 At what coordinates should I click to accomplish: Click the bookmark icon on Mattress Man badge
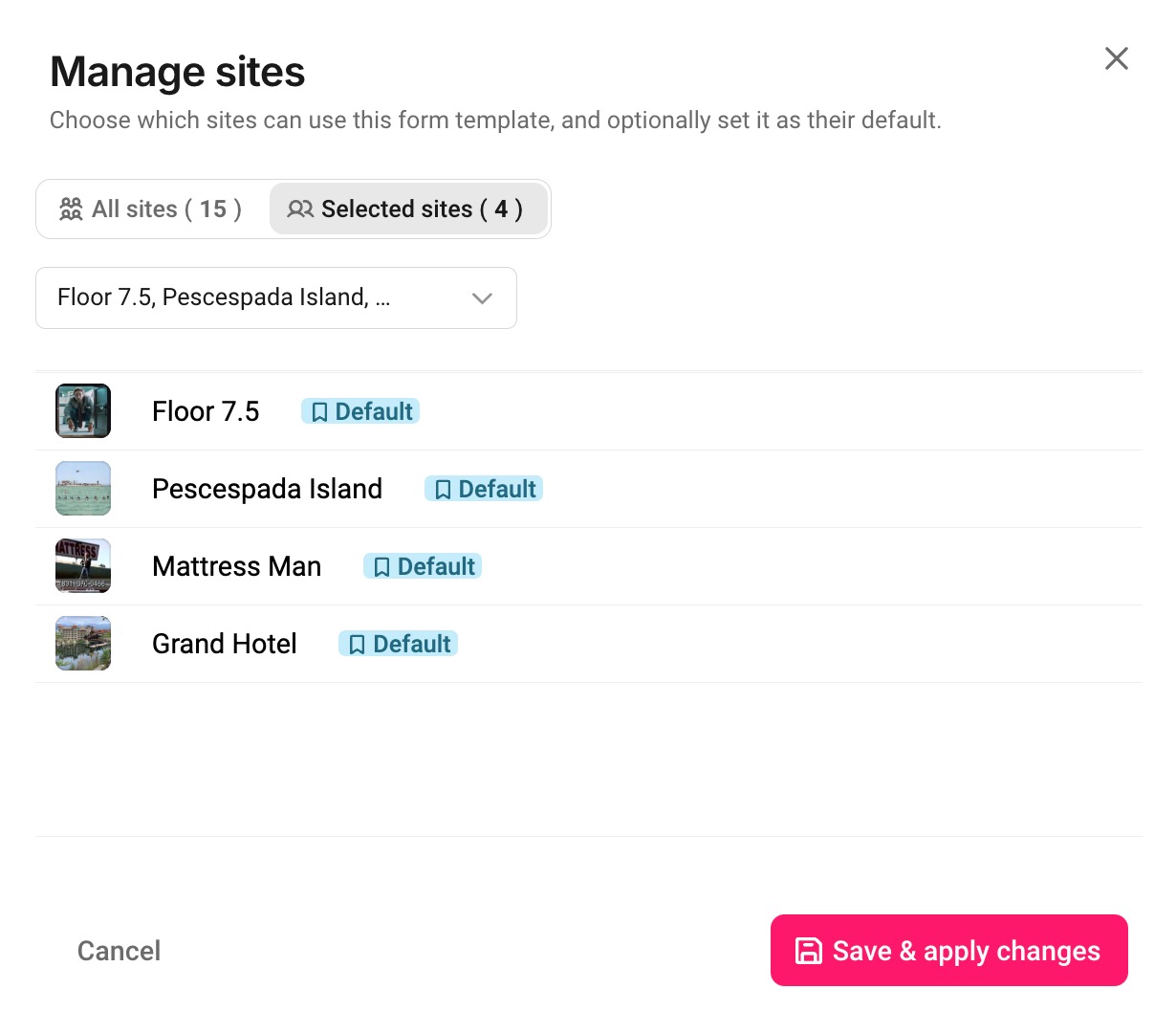click(x=381, y=567)
